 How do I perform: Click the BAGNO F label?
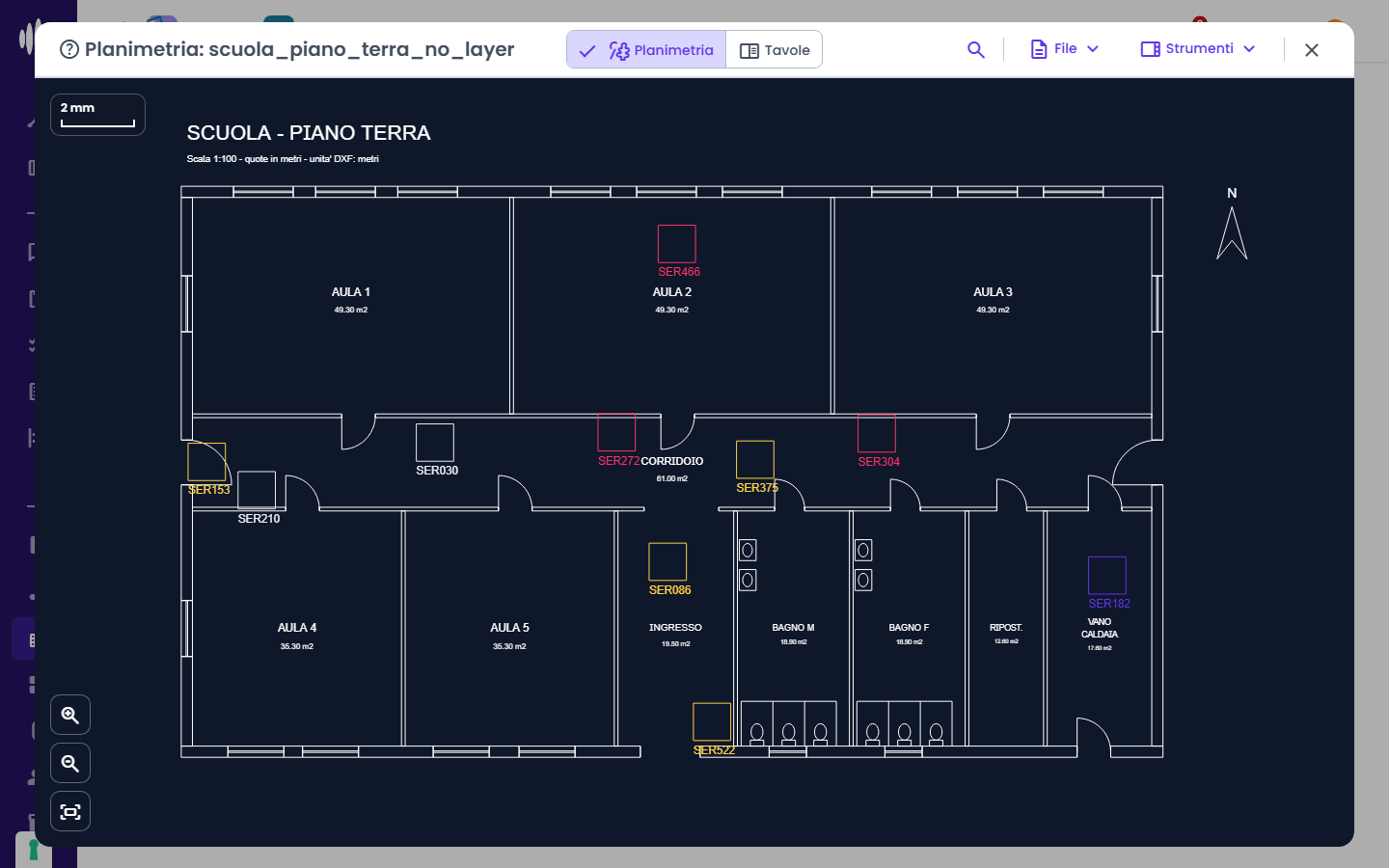point(909,628)
